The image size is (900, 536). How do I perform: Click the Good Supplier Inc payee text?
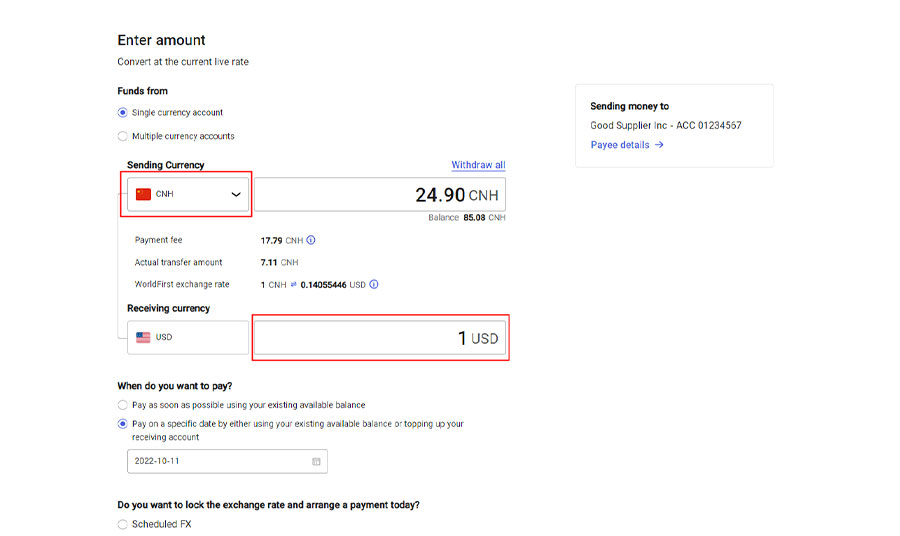click(x=666, y=126)
